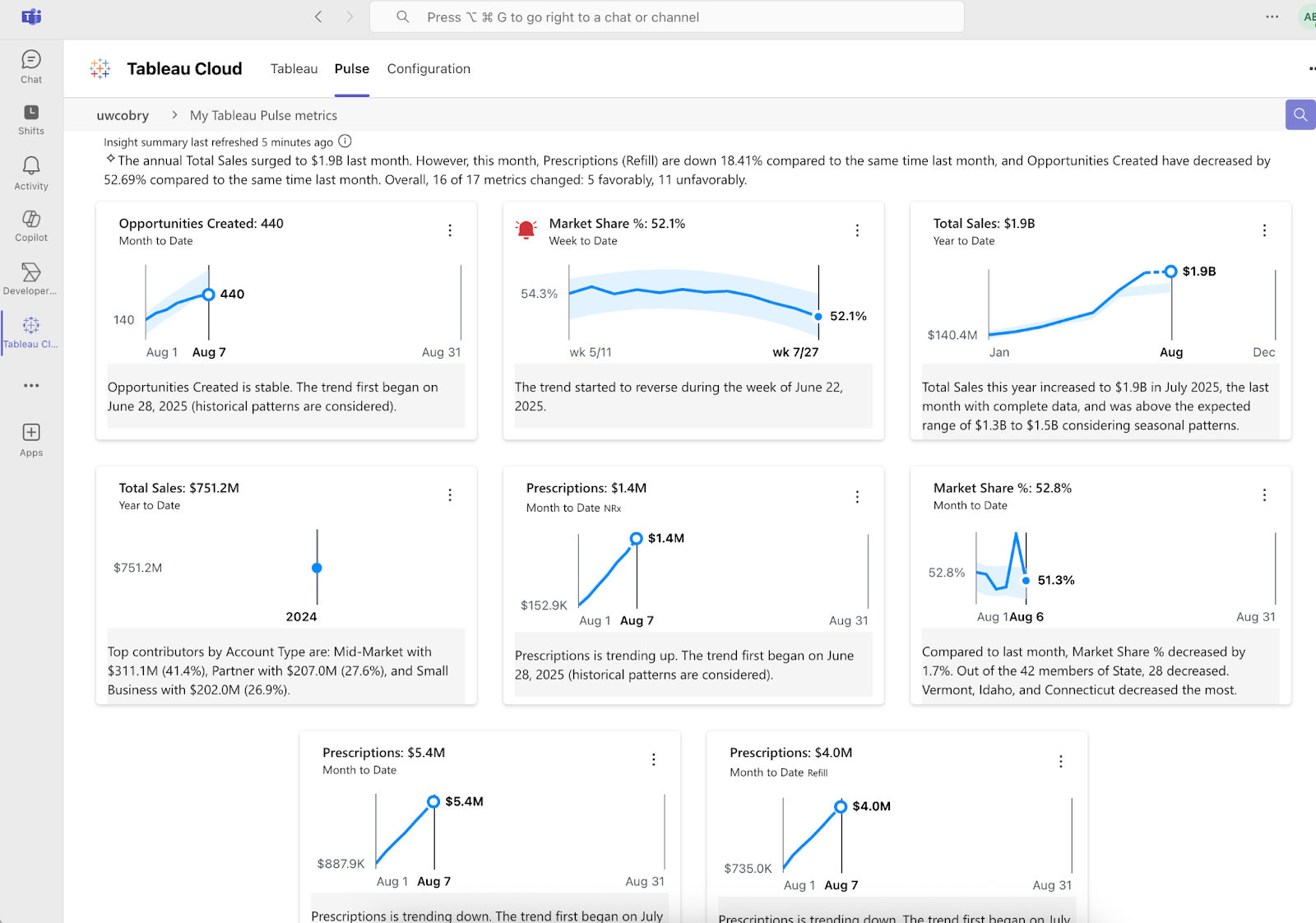Switch to the Configuration tab
Screen dimensions: 1316x923
[x=429, y=68]
